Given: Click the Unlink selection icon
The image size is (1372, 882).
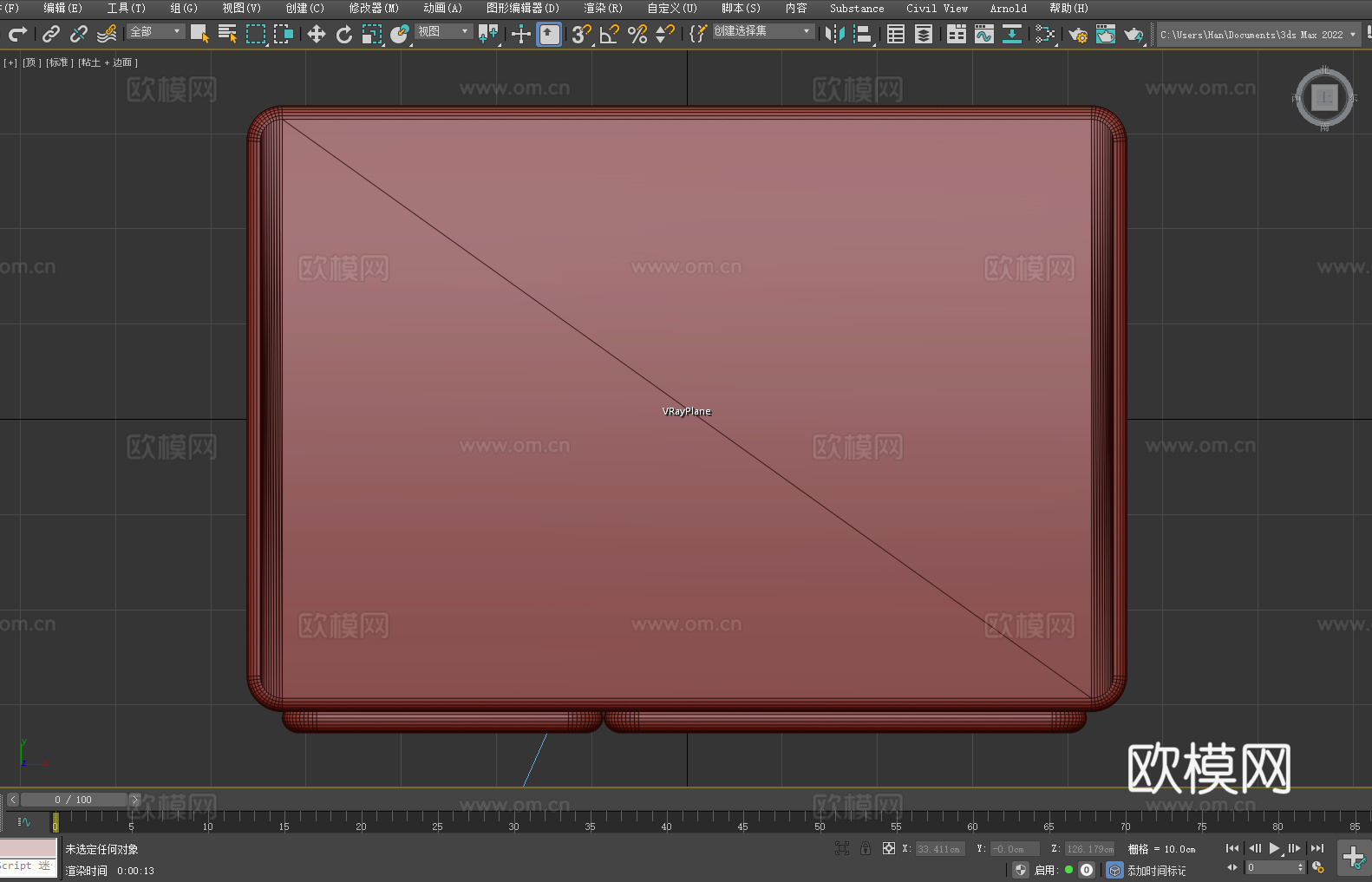Looking at the screenshot, I should tap(79, 34).
